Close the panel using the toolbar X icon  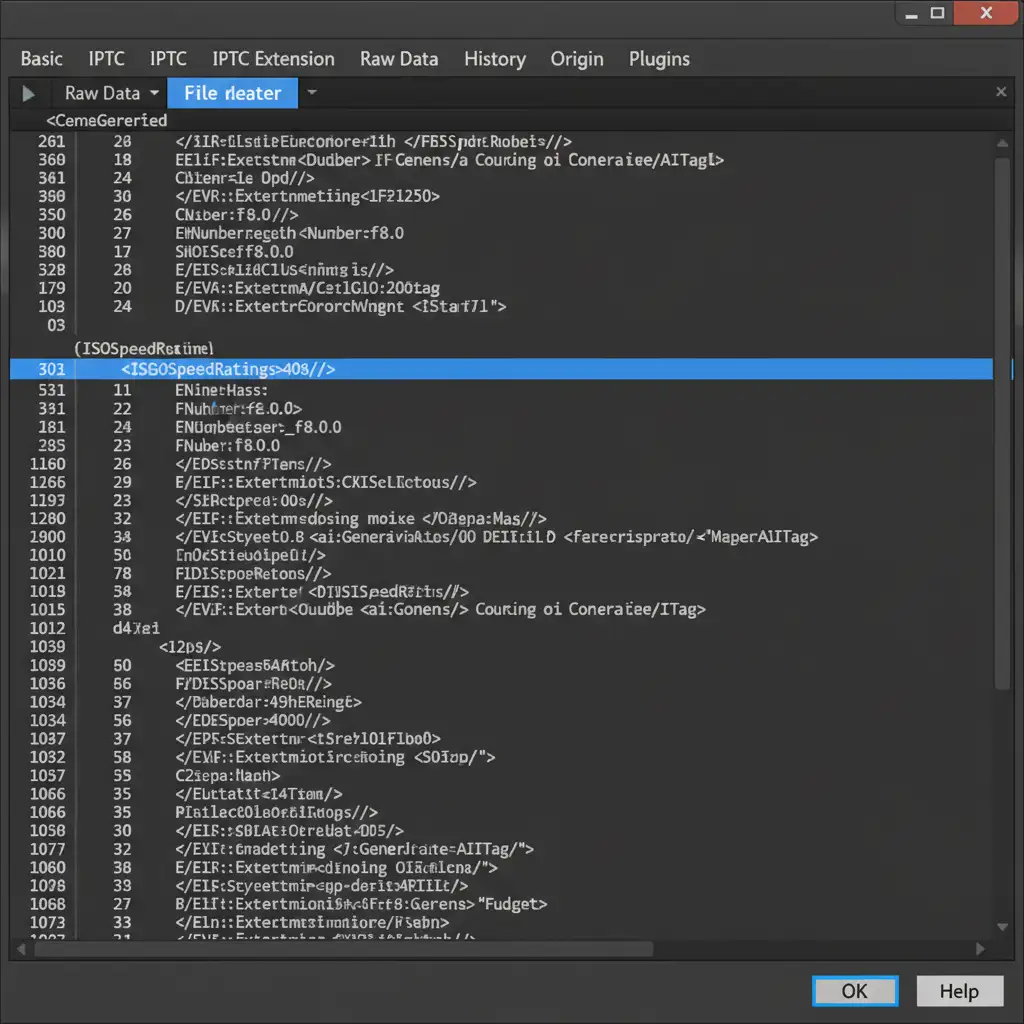point(1001,92)
